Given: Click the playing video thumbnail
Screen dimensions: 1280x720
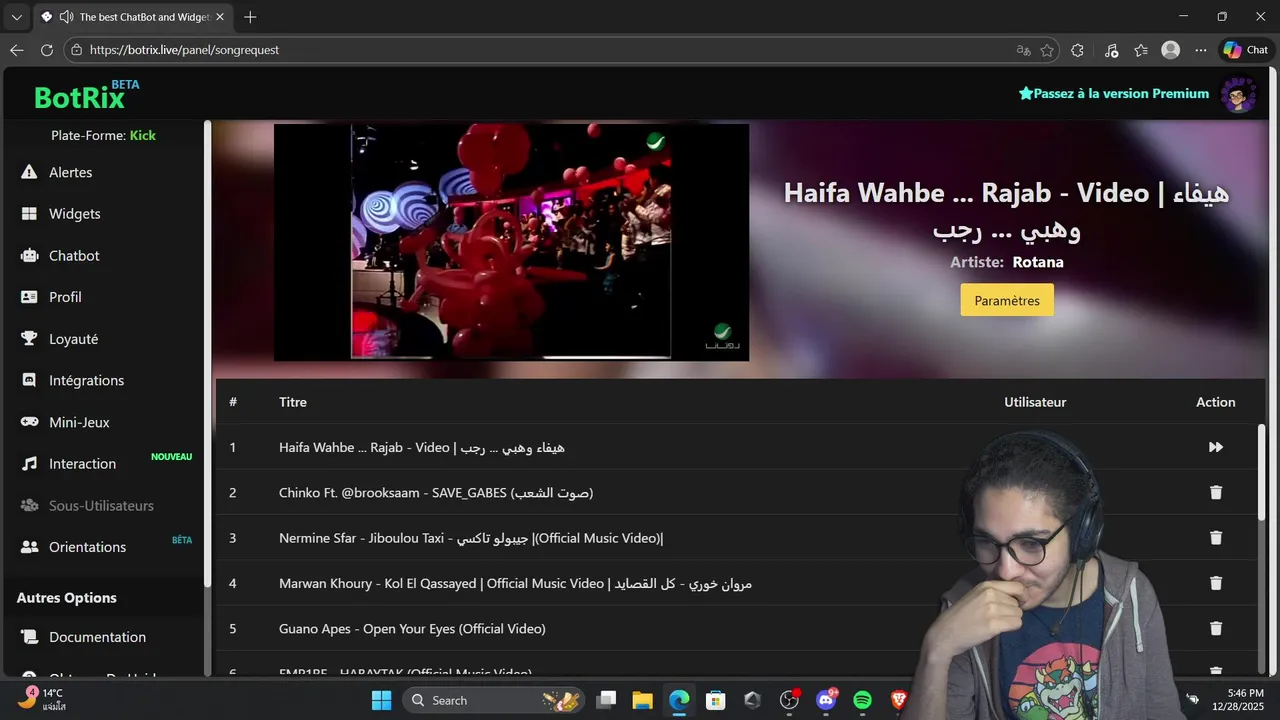Looking at the screenshot, I should click(511, 242).
